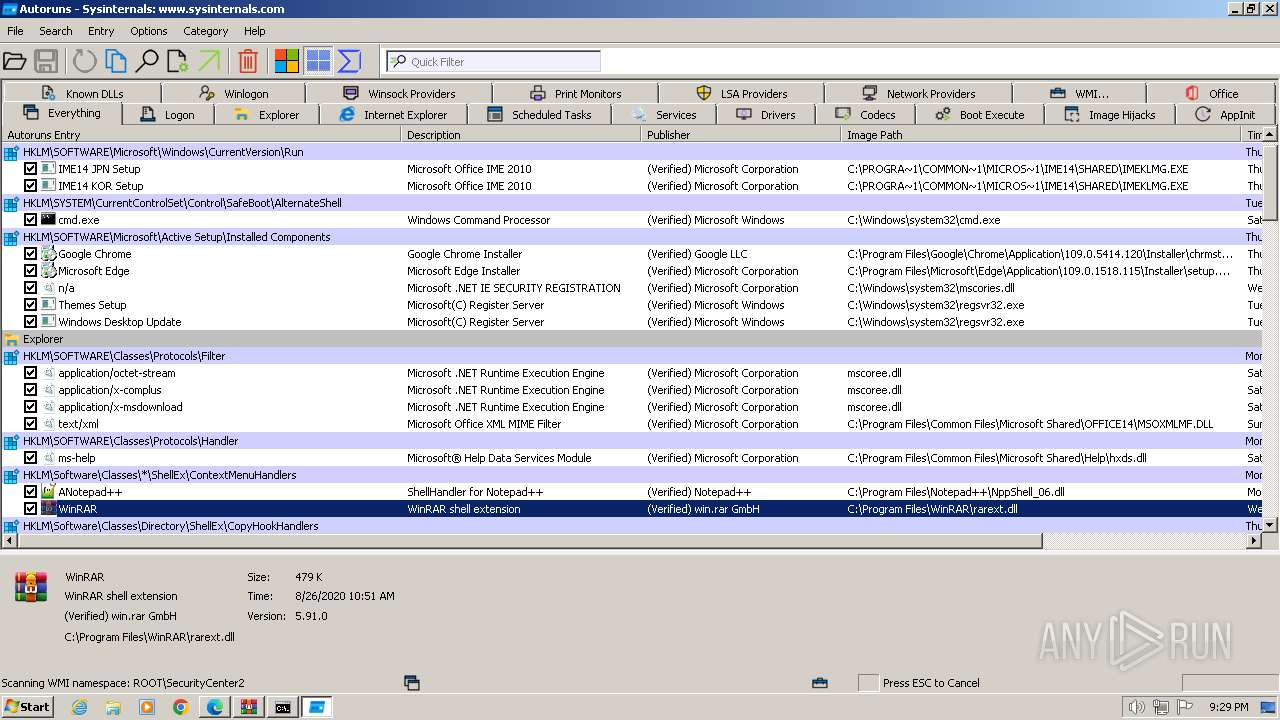
Task: Open Microsoft Edge from taskbar
Action: [x=214, y=707]
